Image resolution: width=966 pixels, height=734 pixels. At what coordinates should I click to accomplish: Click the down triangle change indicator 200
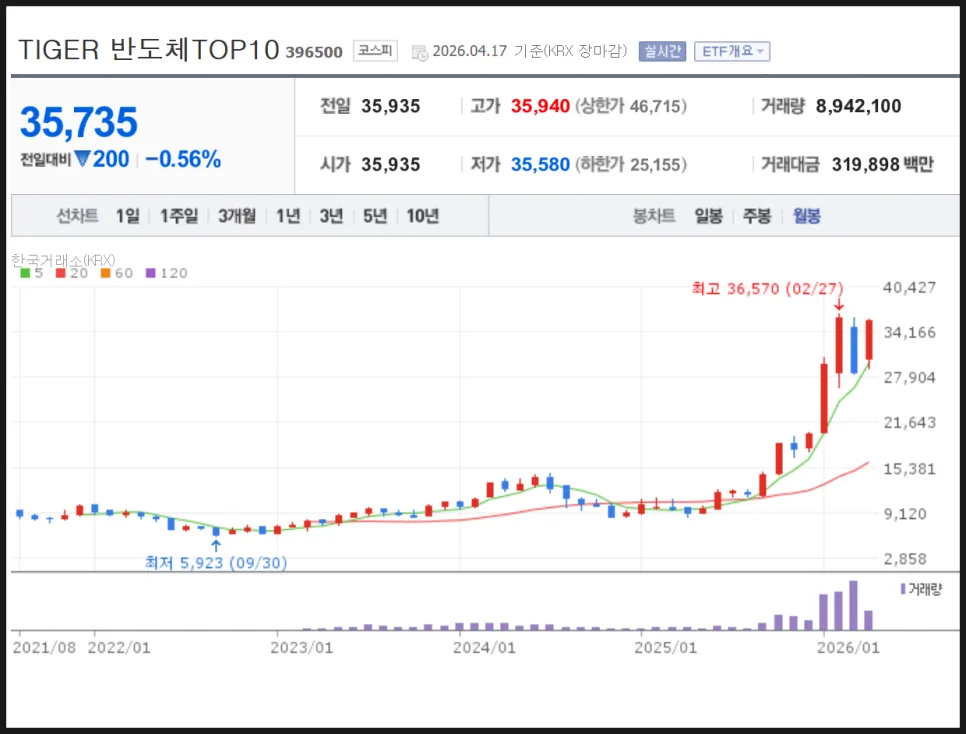(102, 159)
